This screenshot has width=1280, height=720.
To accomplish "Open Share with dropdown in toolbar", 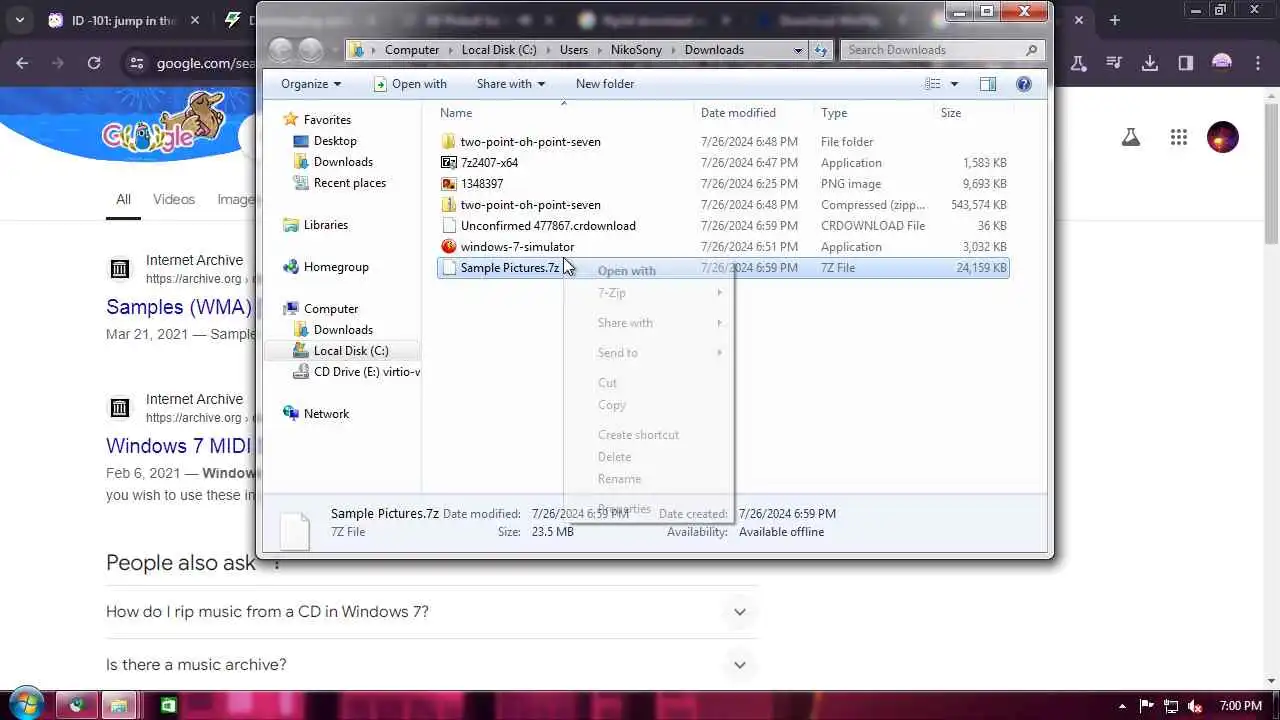I will click(x=511, y=84).
